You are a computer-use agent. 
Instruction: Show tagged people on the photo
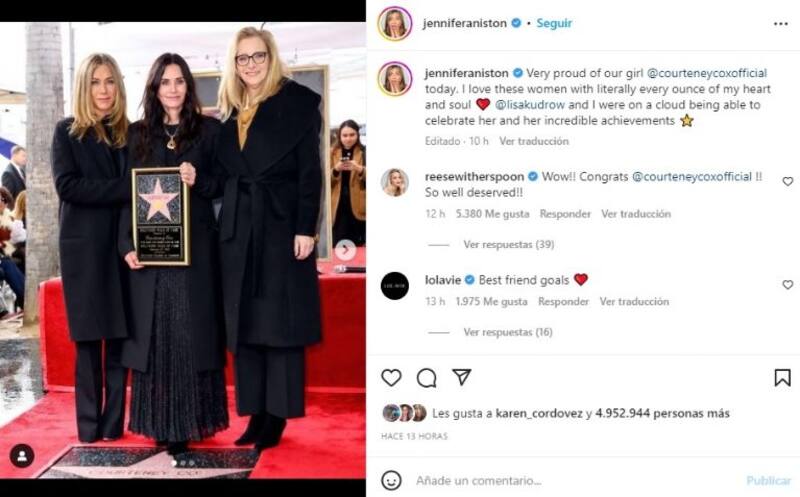22,456
